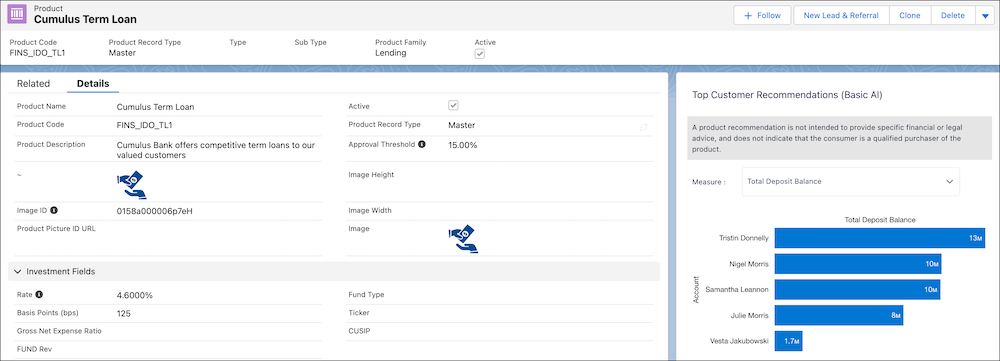The image size is (1000, 361).
Task: Open the more actions dropdown arrow beside Delete
Action: point(984,15)
